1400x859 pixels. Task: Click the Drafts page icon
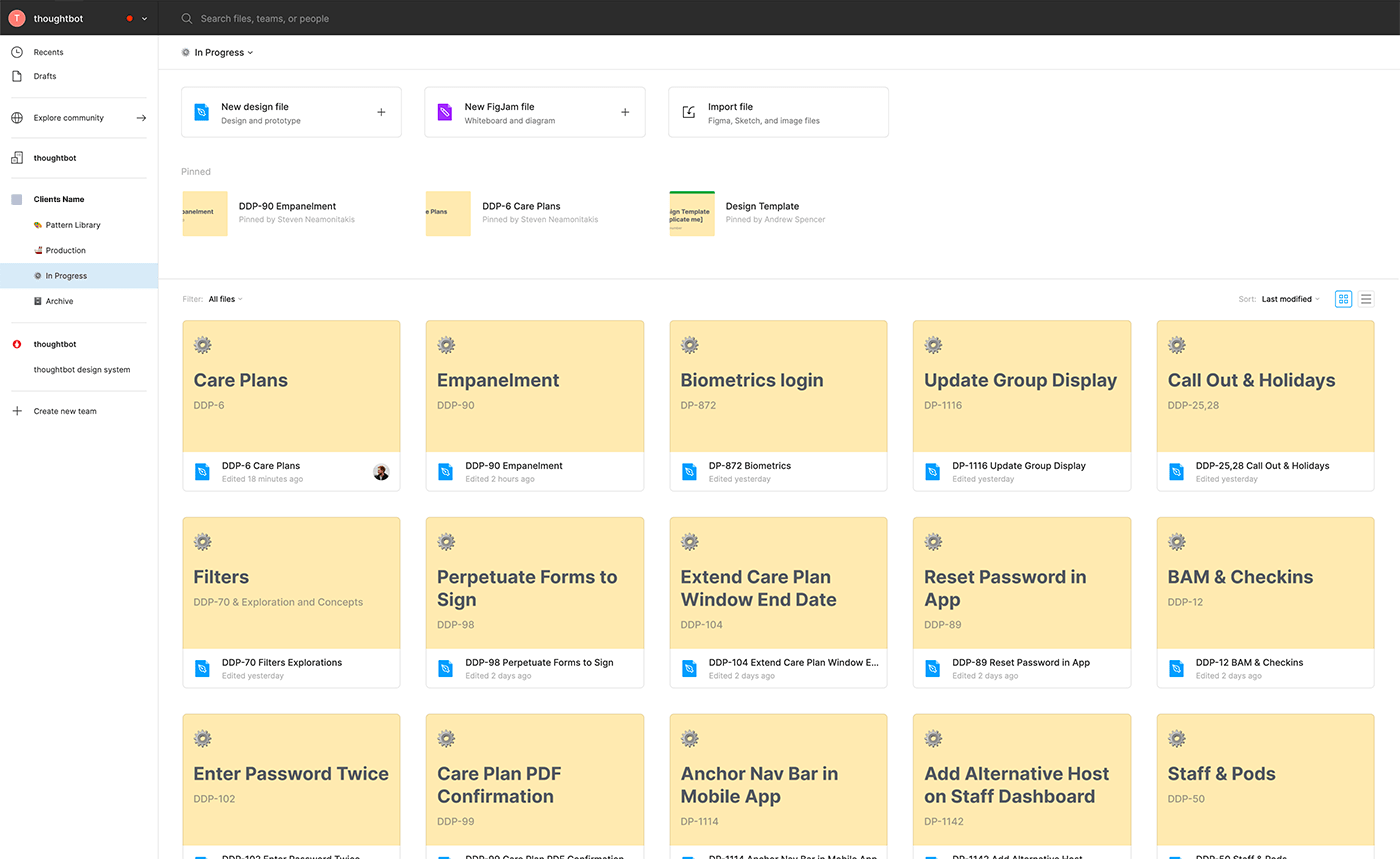(x=17, y=76)
